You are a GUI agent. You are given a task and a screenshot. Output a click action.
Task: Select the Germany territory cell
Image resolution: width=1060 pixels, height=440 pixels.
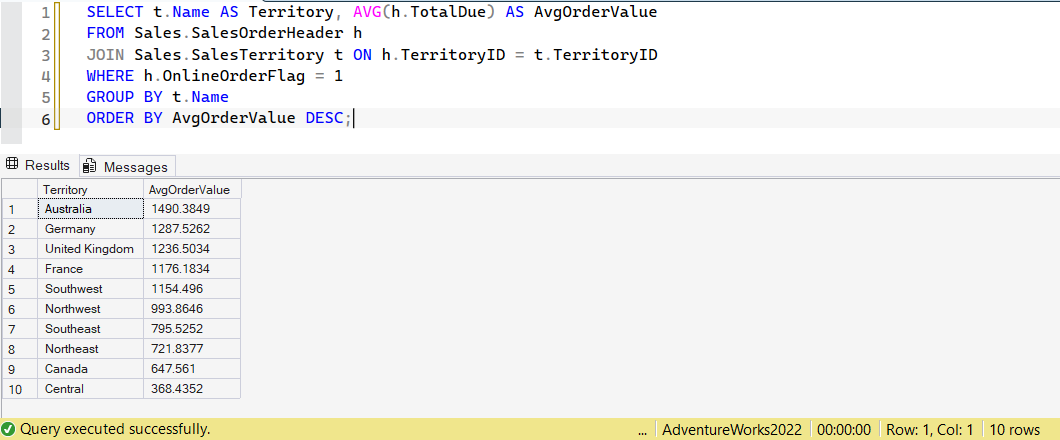pyautogui.click(x=91, y=228)
